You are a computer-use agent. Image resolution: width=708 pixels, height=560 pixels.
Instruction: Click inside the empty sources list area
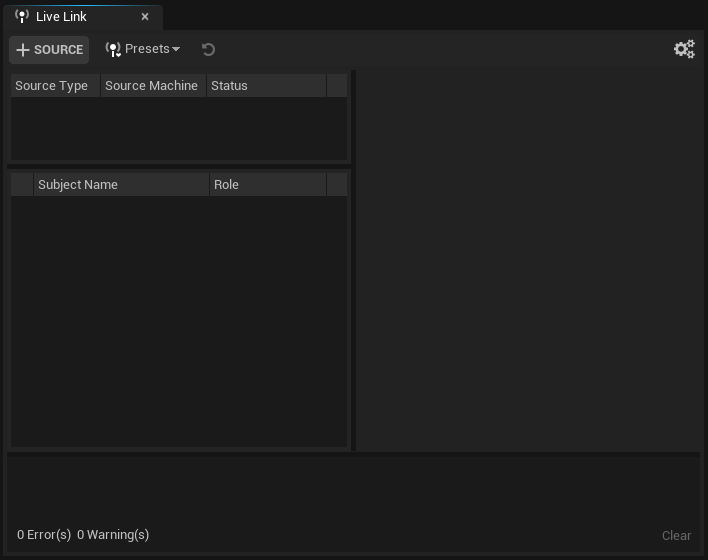tap(178, 128)
